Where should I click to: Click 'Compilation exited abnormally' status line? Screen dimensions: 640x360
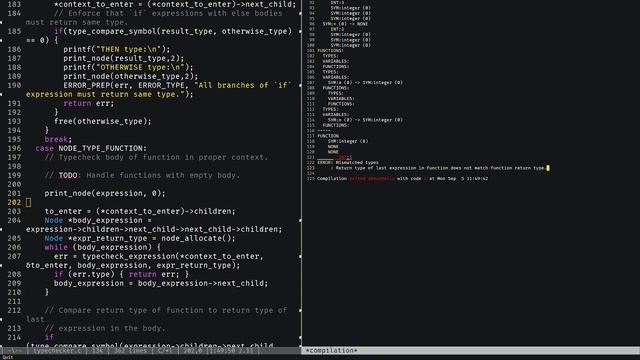[x=402, y=178]
